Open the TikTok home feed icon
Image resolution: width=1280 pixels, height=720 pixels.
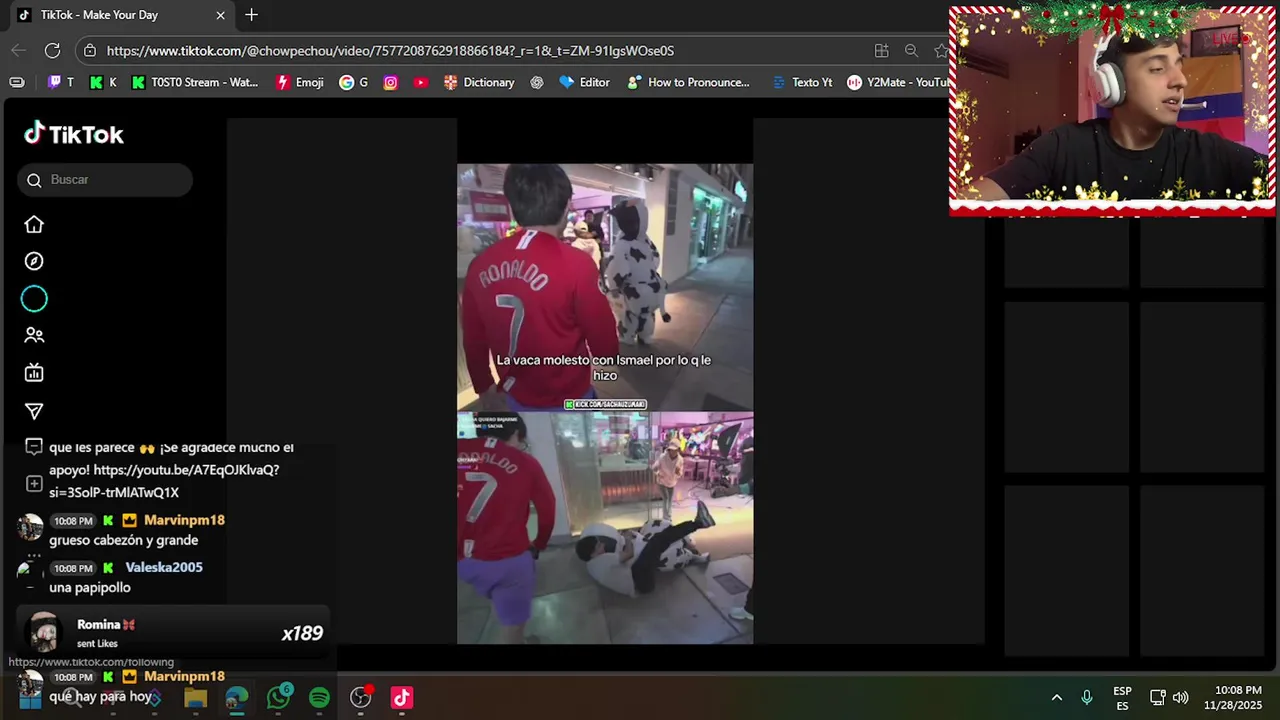pyautogui.click(x=34, y=225)
